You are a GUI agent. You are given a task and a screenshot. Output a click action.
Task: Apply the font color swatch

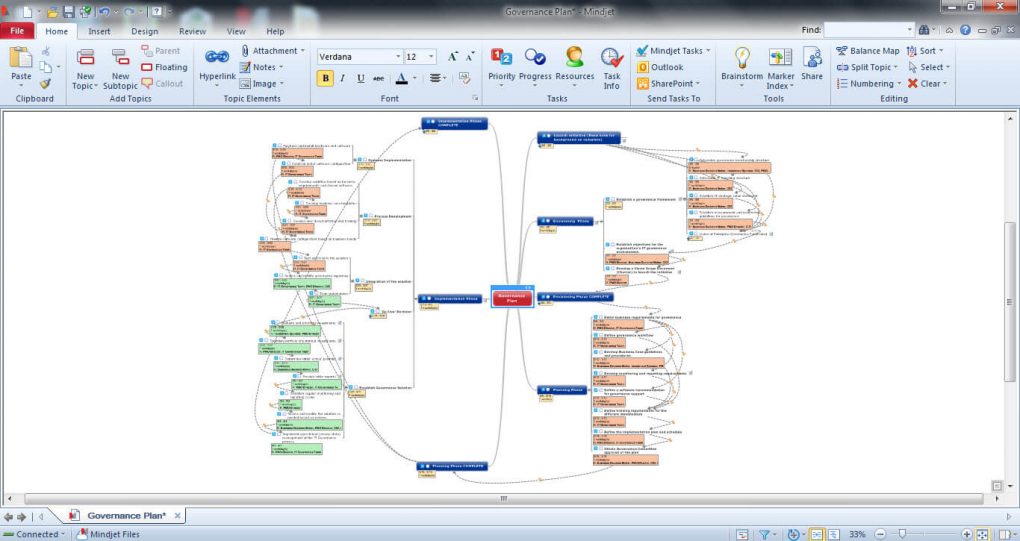tap(401, 78)
